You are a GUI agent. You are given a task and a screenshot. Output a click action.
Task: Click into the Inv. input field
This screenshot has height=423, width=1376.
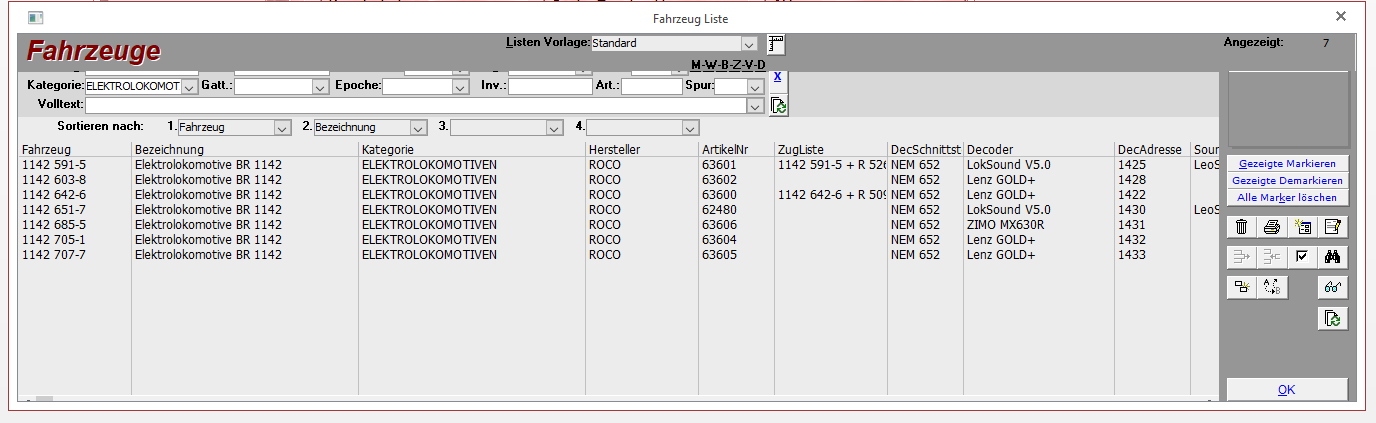pyautogui.click(x=550, y=87)
